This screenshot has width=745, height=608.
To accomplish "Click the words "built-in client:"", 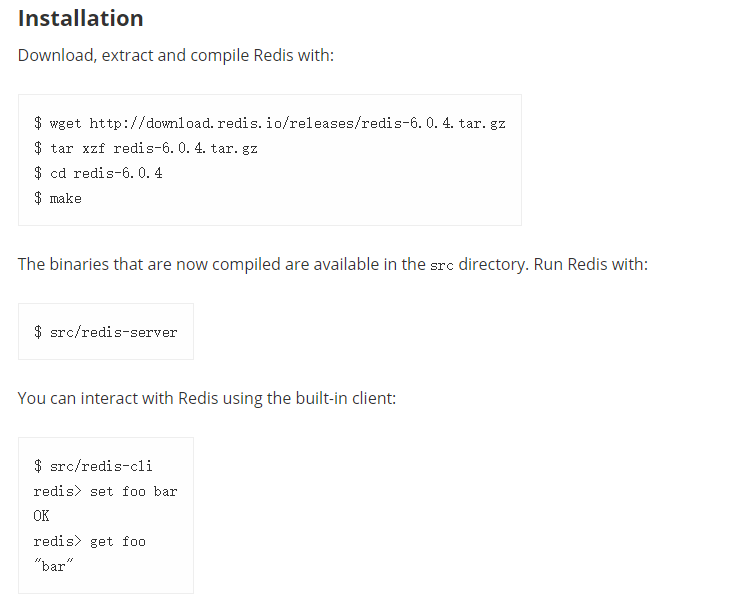I will coord(345,398).
